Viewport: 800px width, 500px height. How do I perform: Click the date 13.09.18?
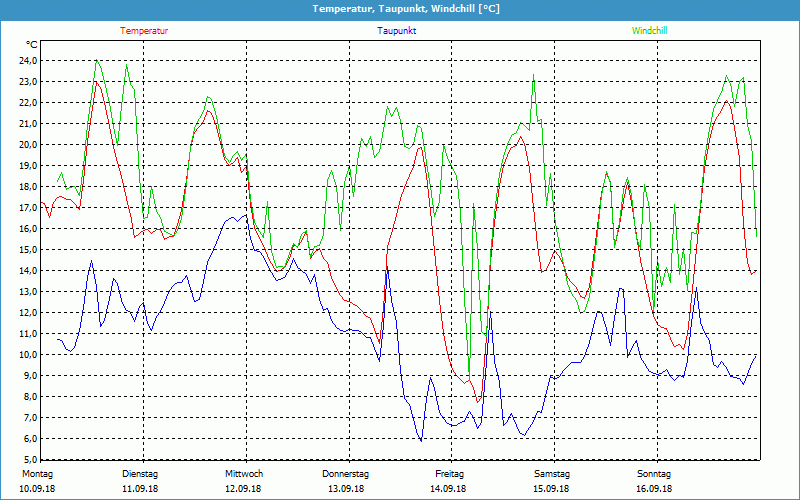tap(346, 489)
